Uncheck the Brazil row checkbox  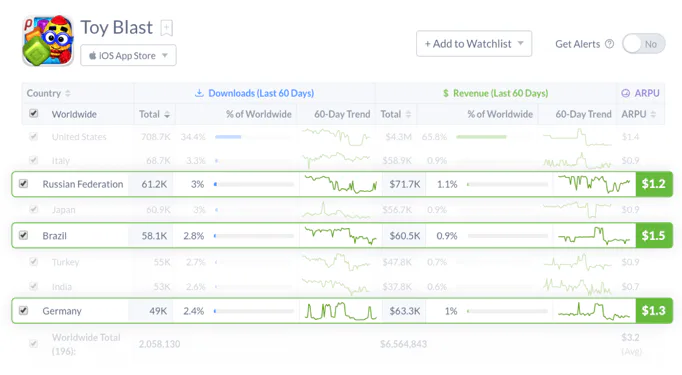coord(23,235)
